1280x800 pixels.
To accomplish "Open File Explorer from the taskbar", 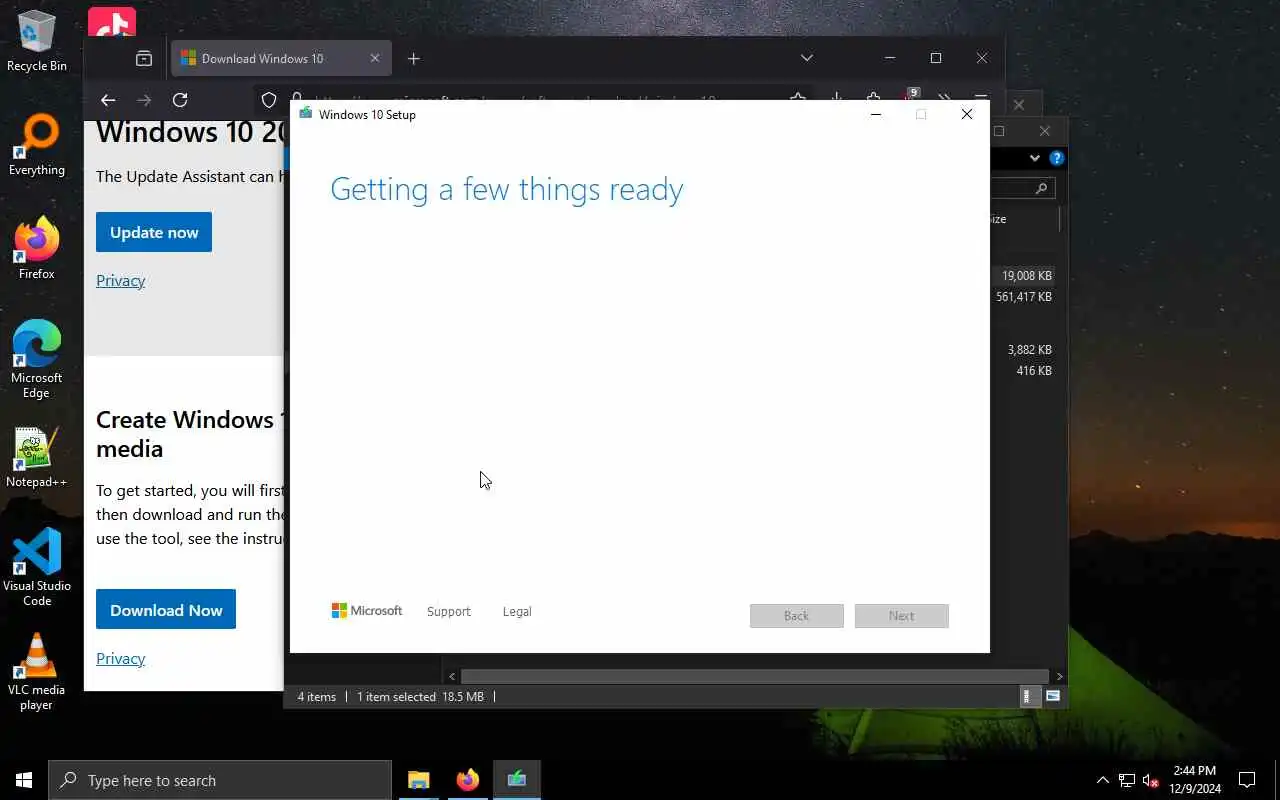I will 418,780.
